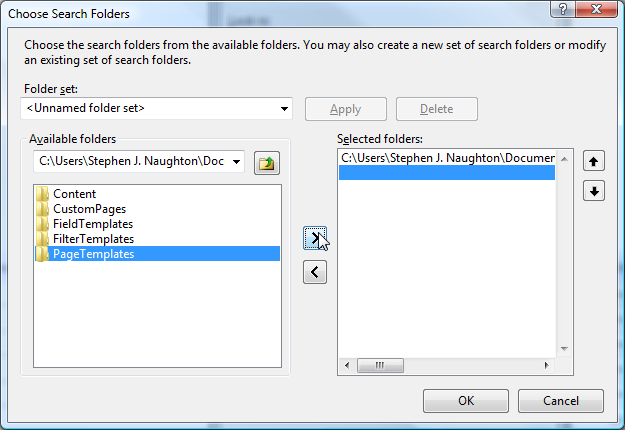Image resolution: width=625 pixels, height=430 pixels.
Task: Remove folder with left arrow button
Action: coord(315,272)
